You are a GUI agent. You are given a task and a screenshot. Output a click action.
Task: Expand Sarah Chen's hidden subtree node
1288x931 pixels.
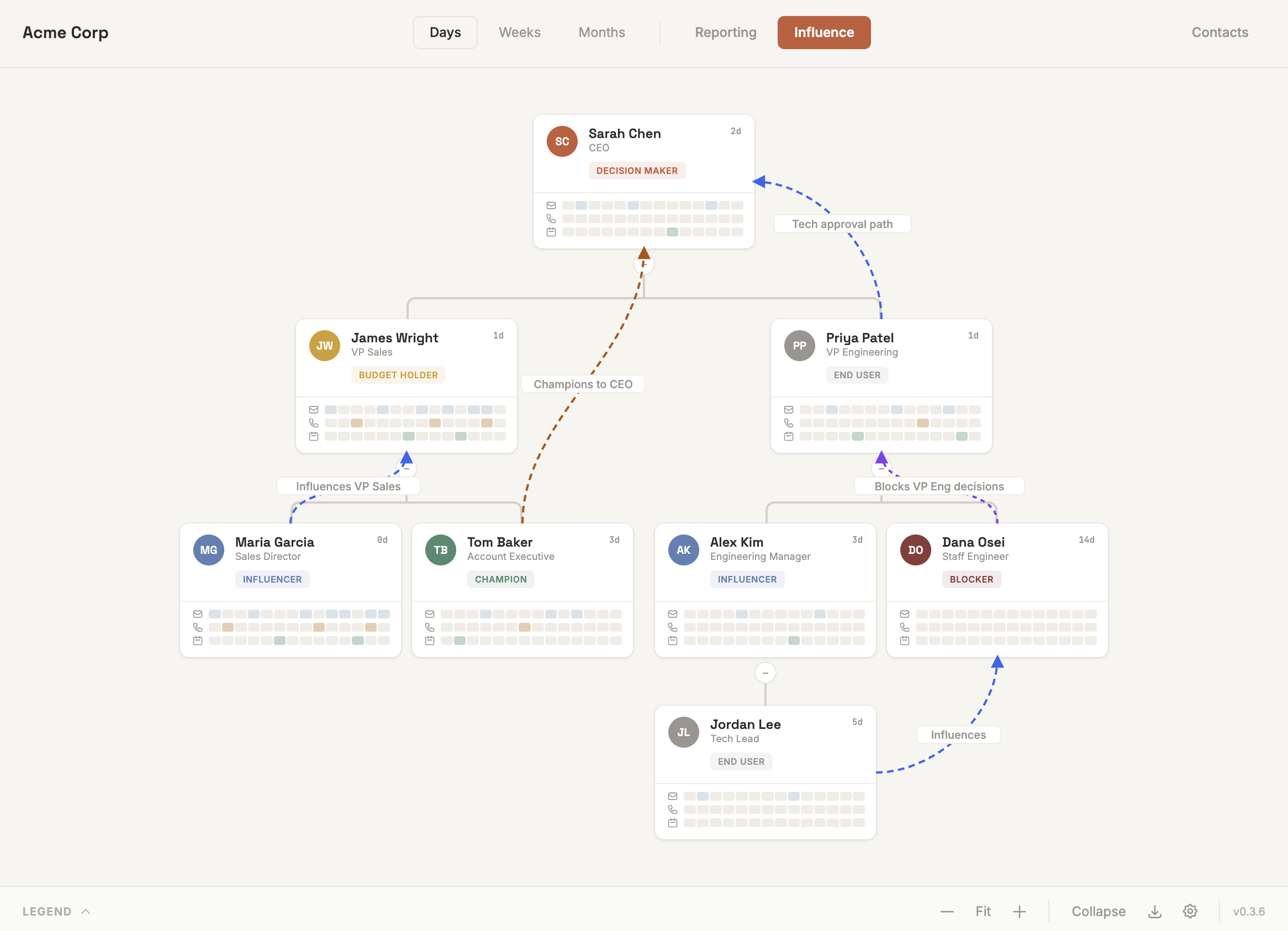click(x=643, y=263)
